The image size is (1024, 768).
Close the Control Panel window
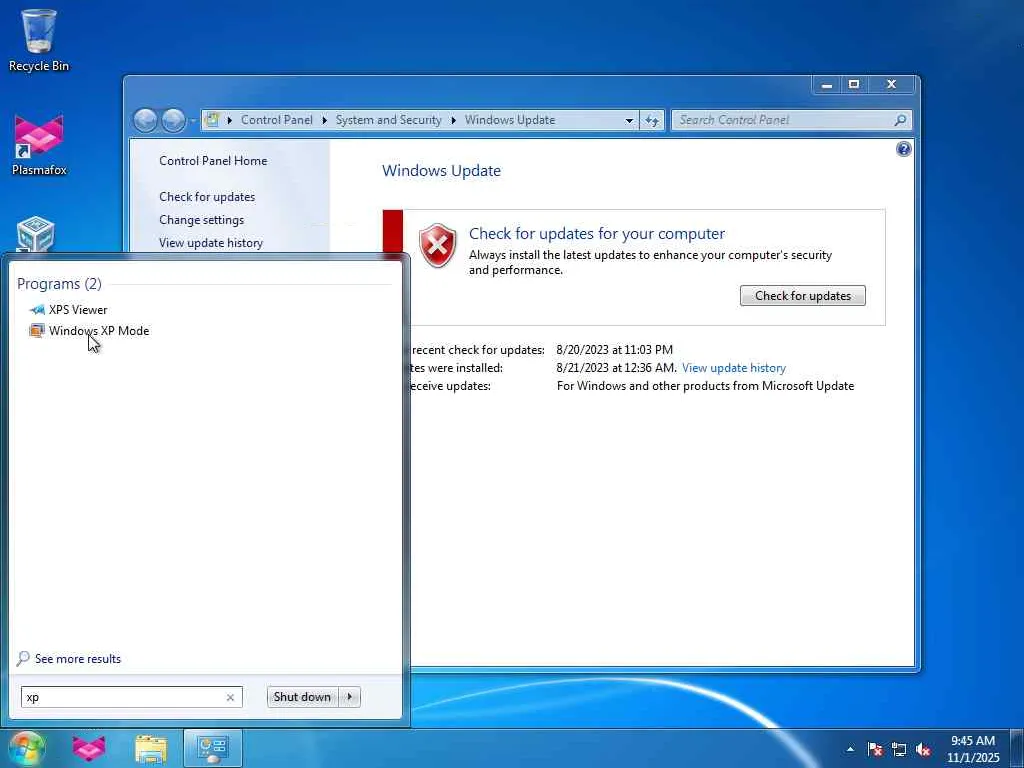[891, 84]
